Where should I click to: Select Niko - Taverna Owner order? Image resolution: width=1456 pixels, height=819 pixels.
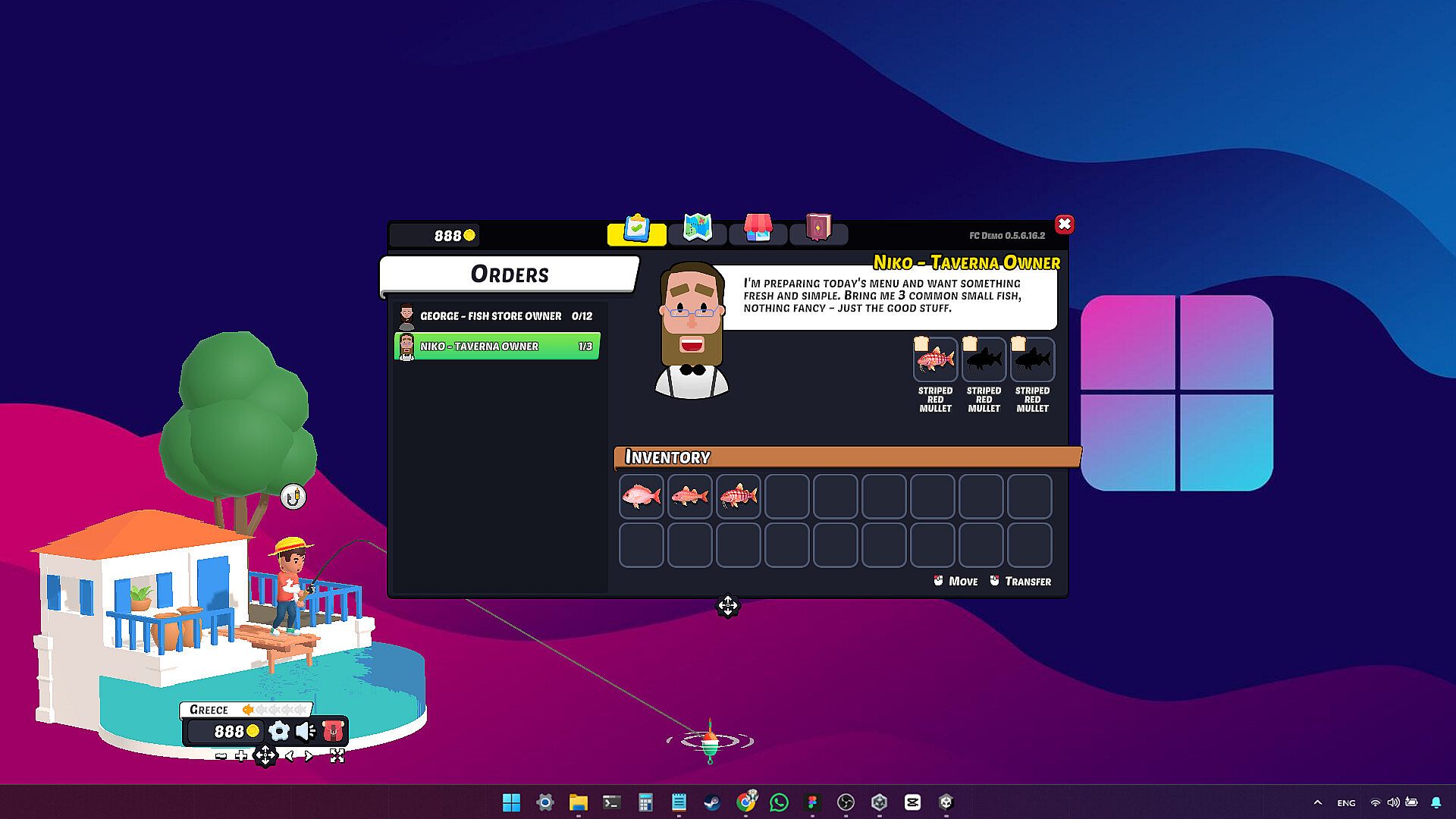click(x=497, y=346)
